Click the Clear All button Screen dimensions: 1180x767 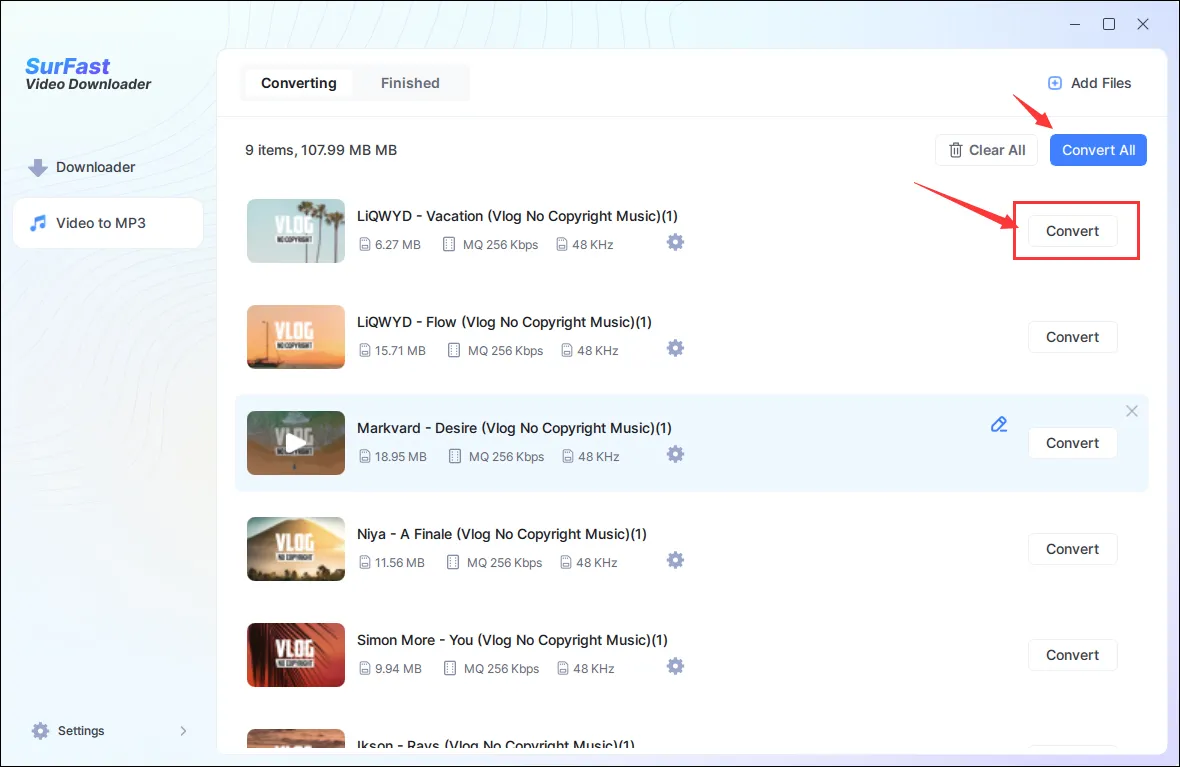986,149
